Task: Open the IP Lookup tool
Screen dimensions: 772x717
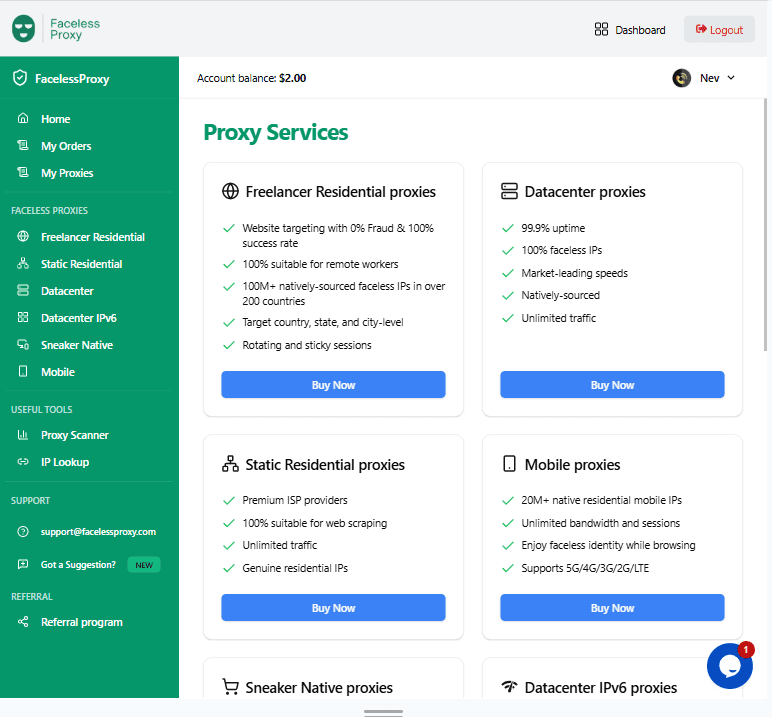Action: (x=64, y=462)
